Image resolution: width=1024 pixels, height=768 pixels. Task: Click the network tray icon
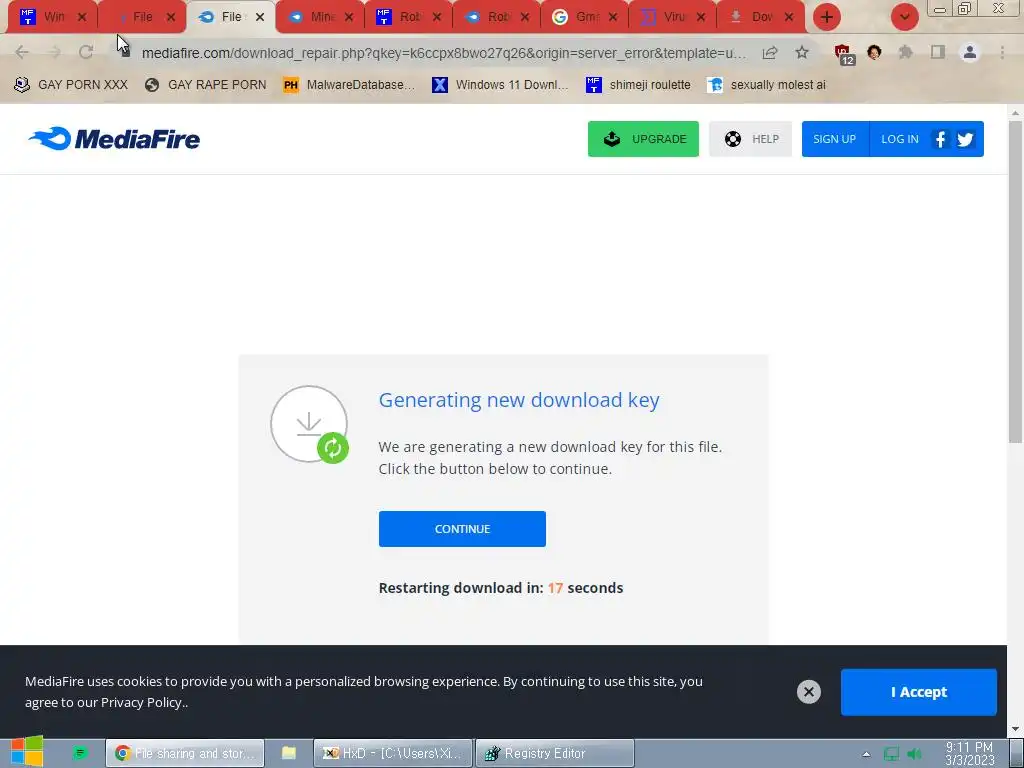tap(891, 754)
